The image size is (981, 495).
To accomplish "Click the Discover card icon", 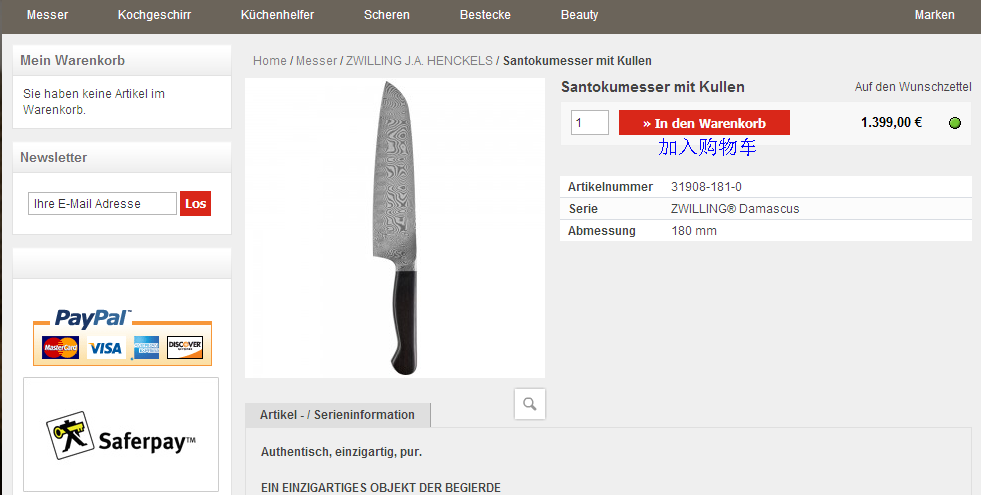I will tap(185, 347).
